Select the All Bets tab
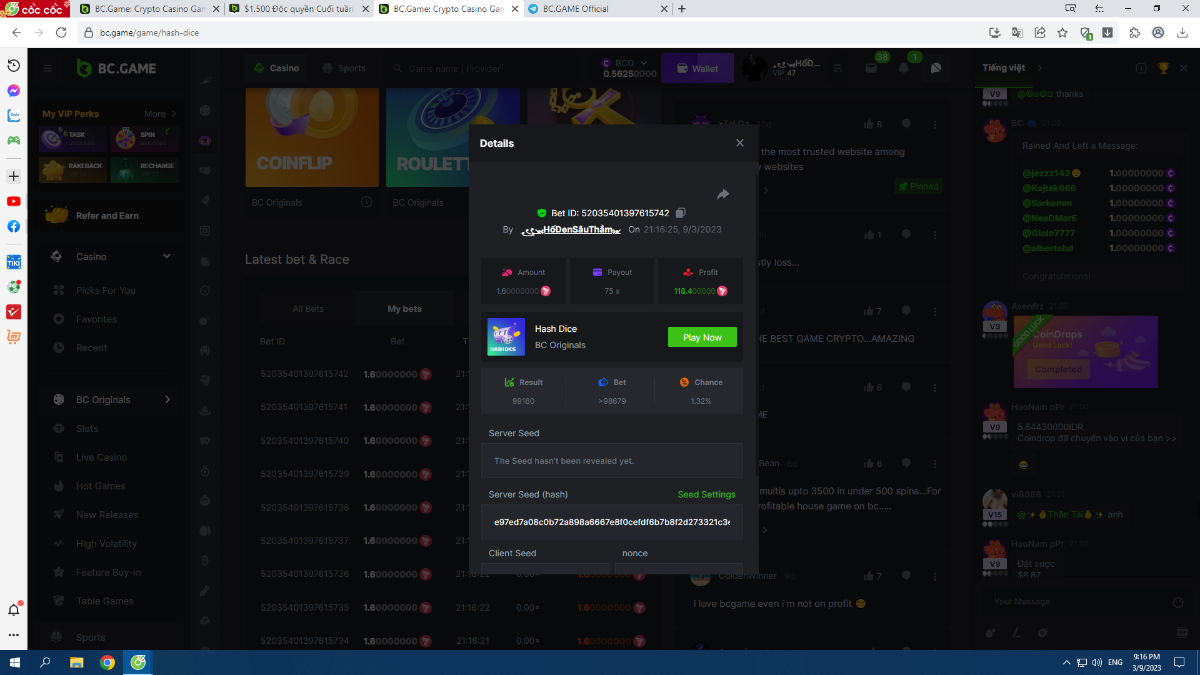Image resolution: width=1200 pixels, height=675 pixels. point(308,309)
